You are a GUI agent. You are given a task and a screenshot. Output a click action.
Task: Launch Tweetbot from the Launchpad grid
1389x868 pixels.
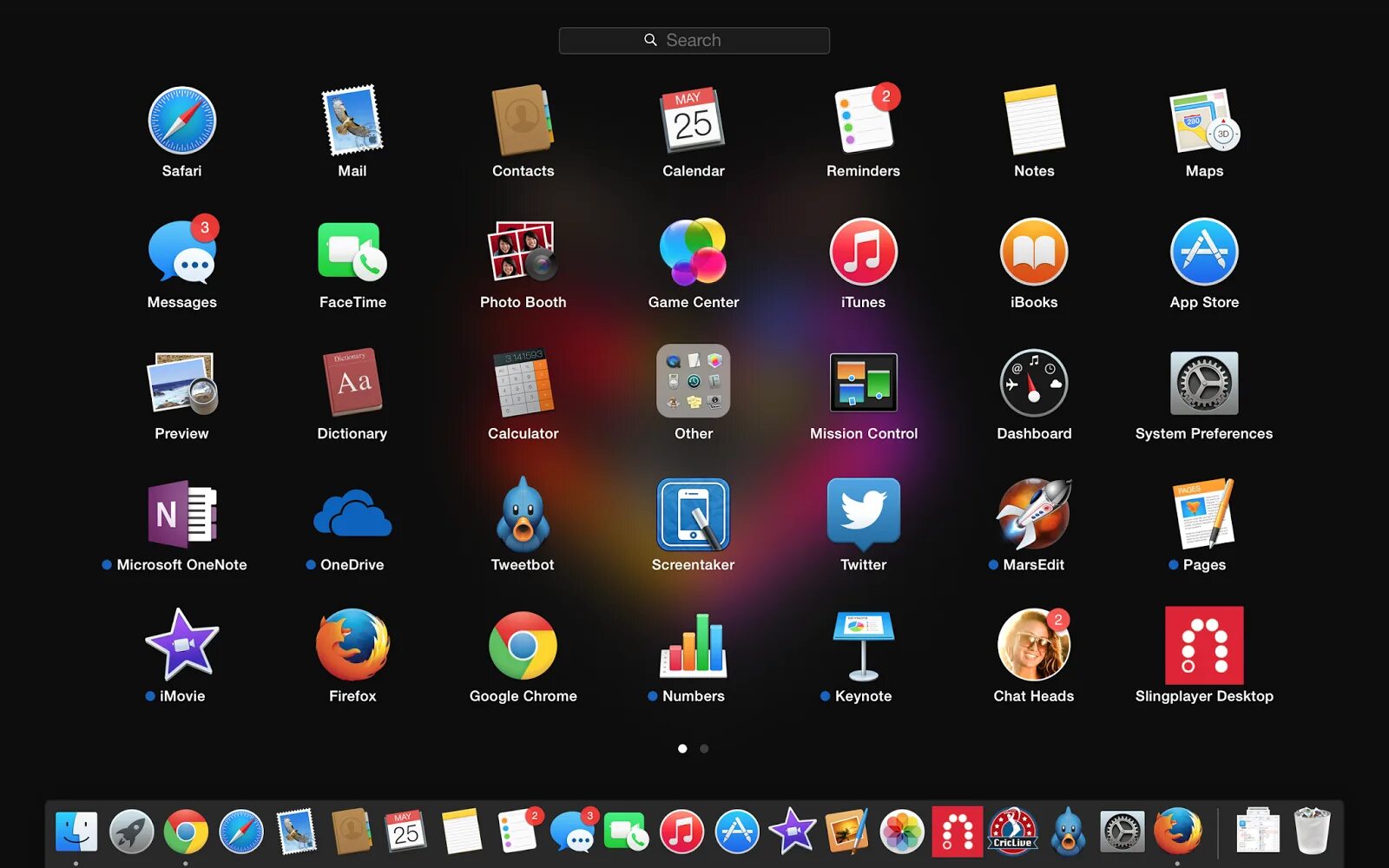pyautogui.click(x=523, y=514)
